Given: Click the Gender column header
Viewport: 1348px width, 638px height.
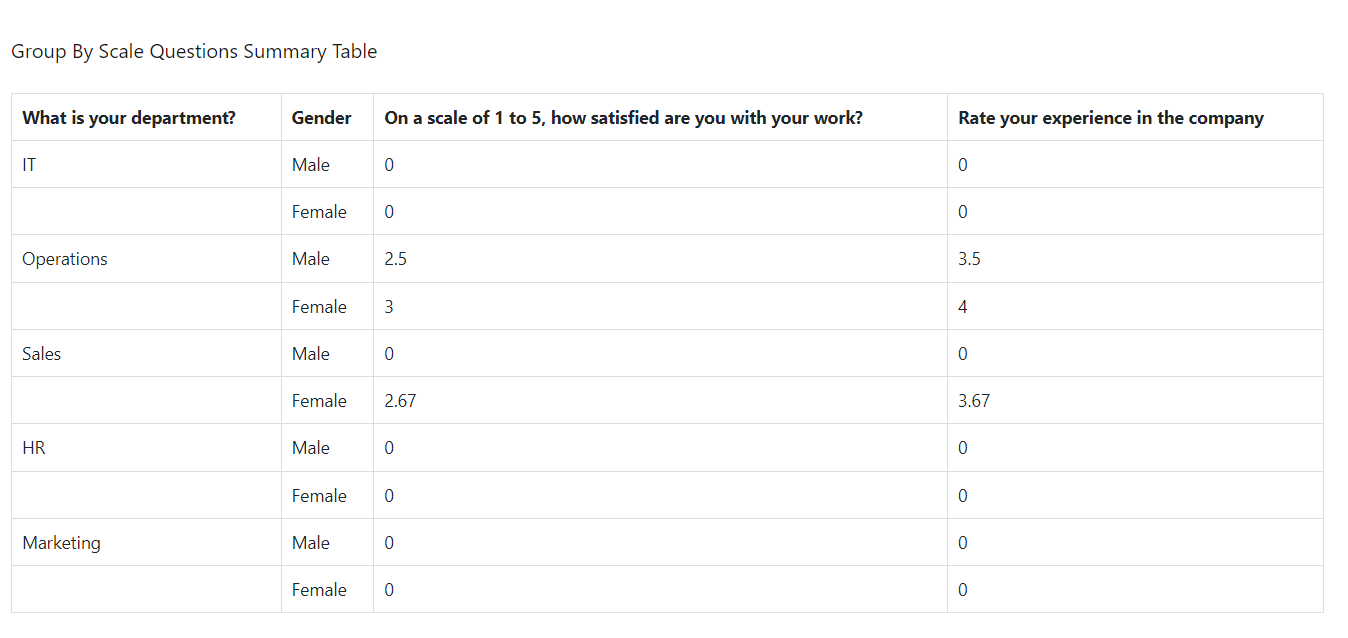Looking at the screenshot, I should click(x=321, y=118).
